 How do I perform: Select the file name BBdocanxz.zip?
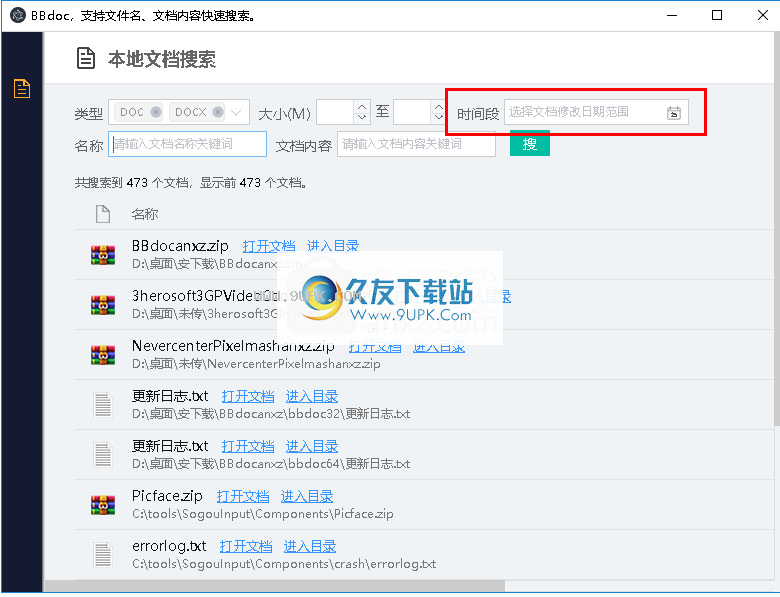[x=180, y=246]
